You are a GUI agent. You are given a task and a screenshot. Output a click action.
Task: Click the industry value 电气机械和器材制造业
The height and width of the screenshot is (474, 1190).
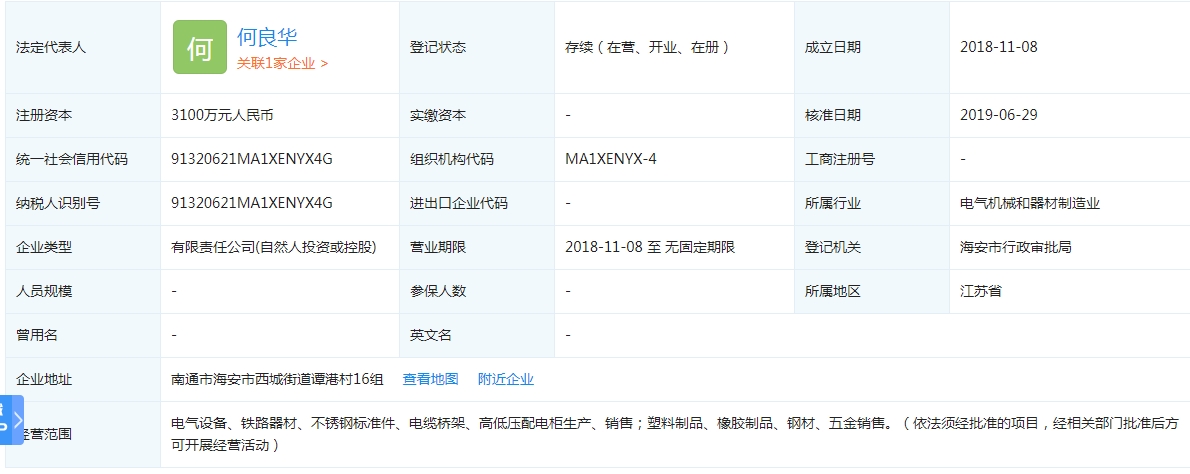(x=1030, y=203)
